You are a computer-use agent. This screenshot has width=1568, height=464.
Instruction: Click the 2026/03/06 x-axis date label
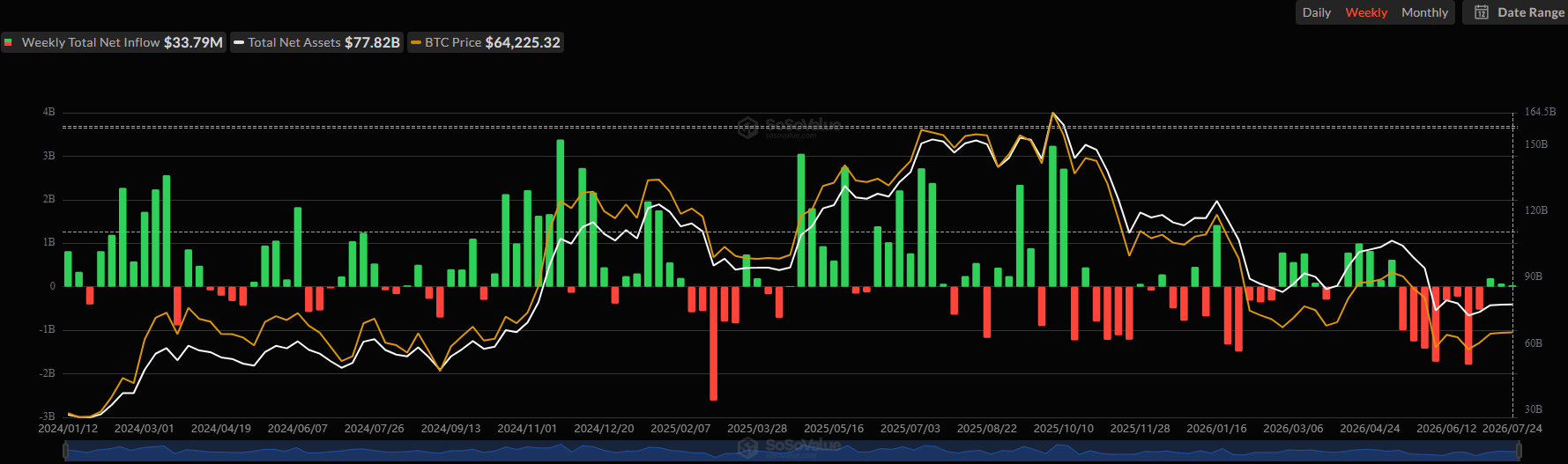coord(1294,429)
